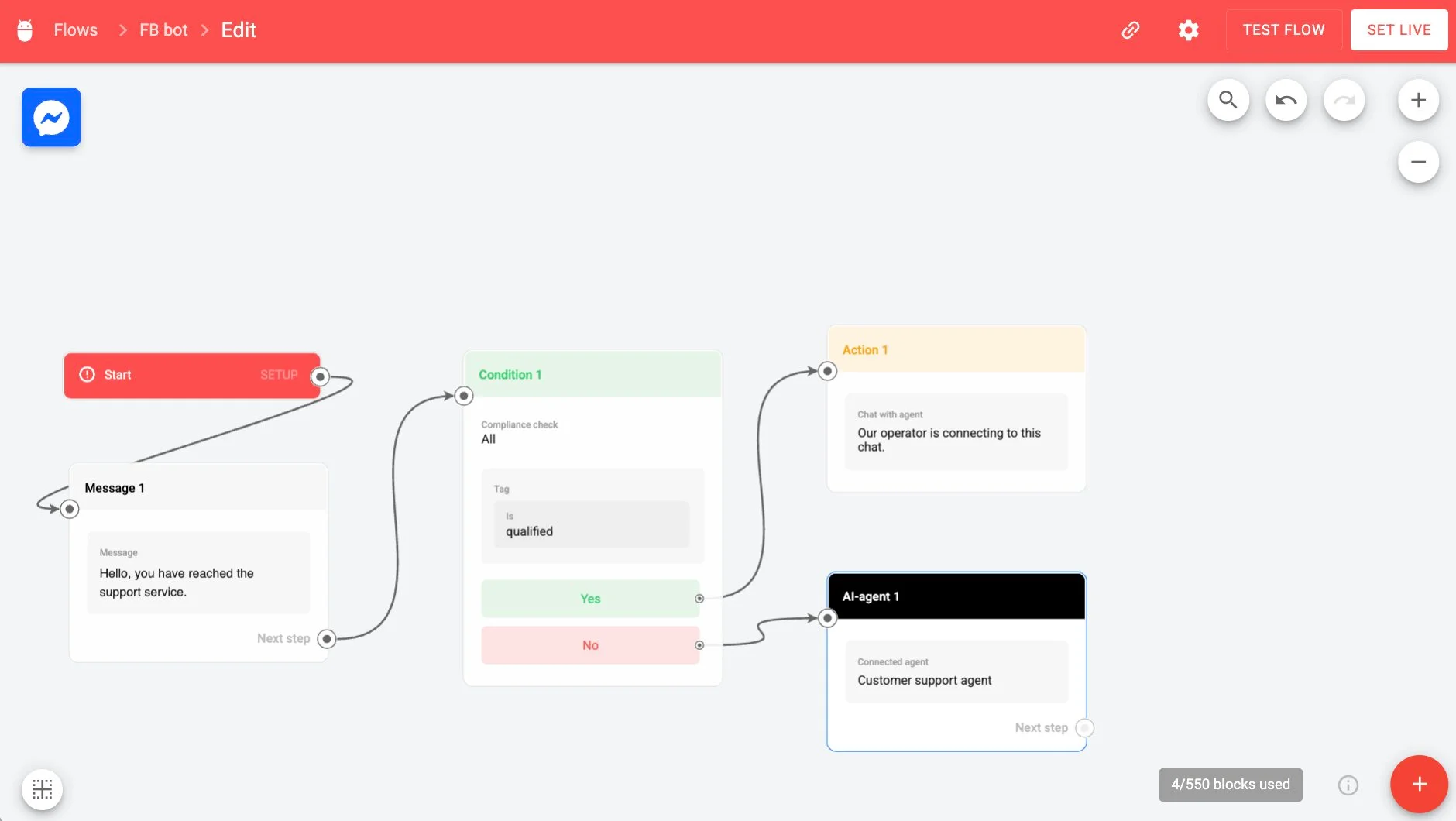Click the Tag 'qualified' condition field
This screenshot has width=1456, height=821.
click(x=592, y=524)
